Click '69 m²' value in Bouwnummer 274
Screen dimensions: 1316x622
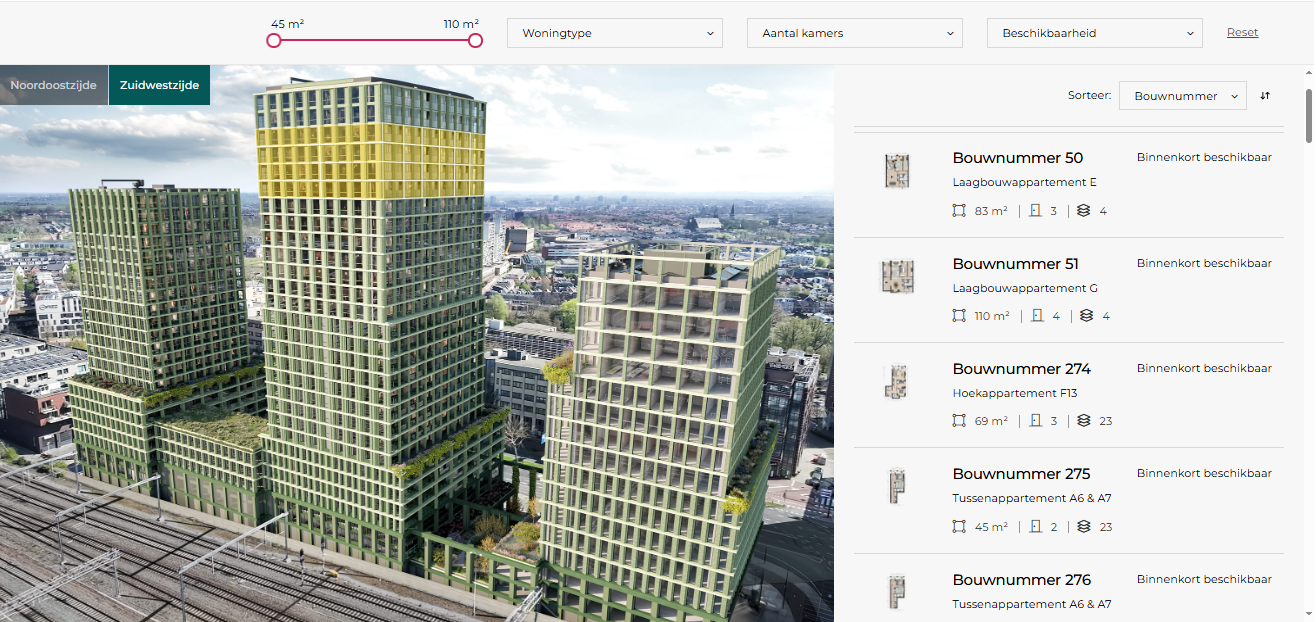(991, 421)
